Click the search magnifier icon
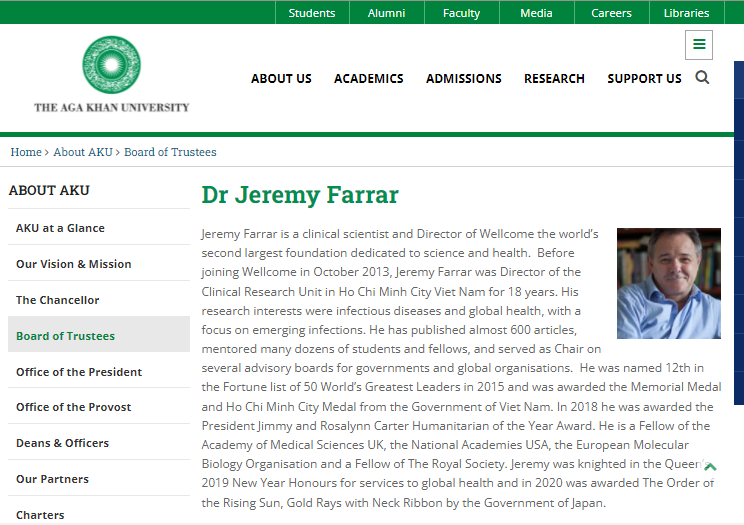 pyautogui.click(x=702, y=77)
